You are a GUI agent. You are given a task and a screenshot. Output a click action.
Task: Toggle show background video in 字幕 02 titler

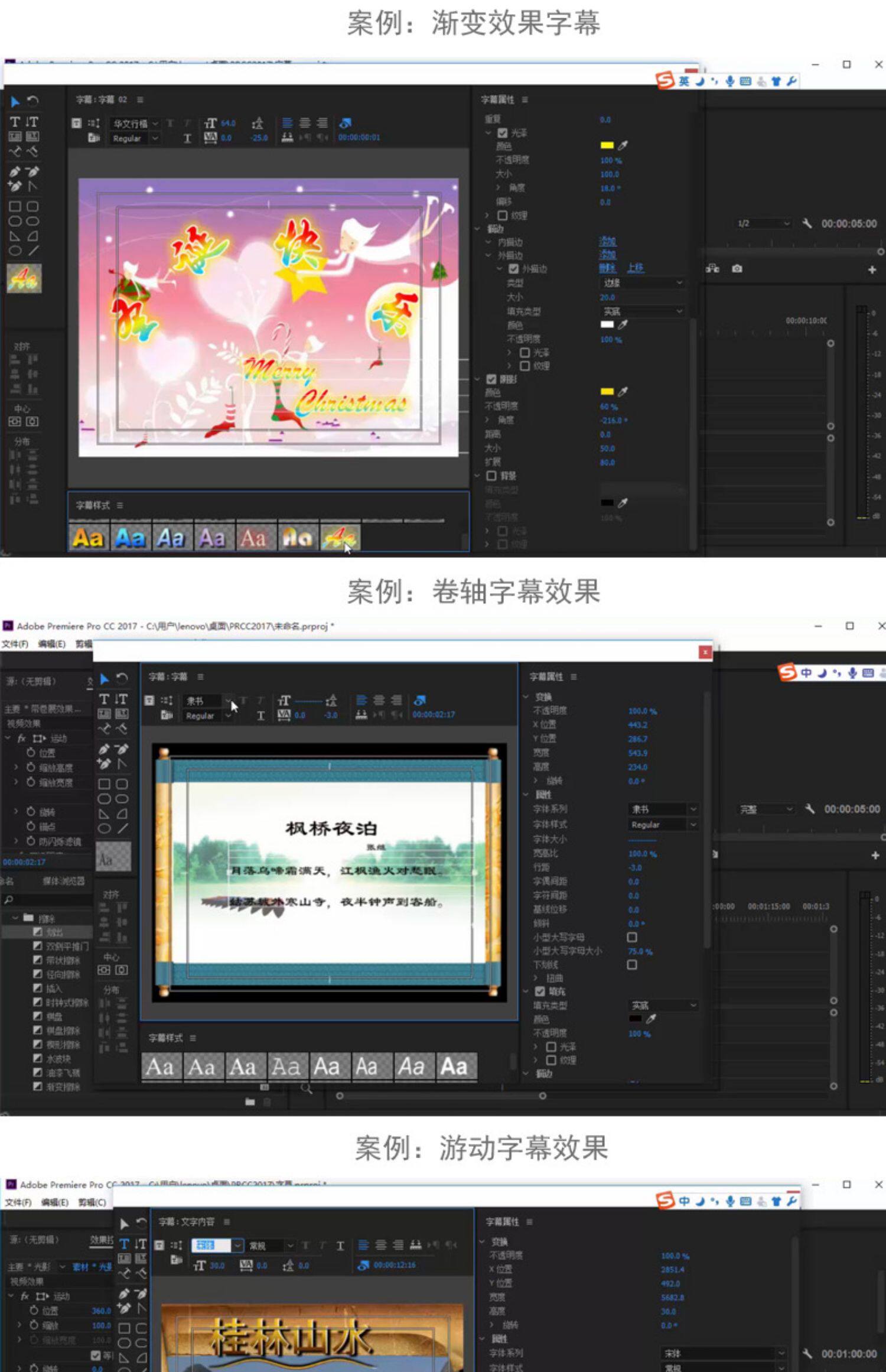click(x=346, y=123)
